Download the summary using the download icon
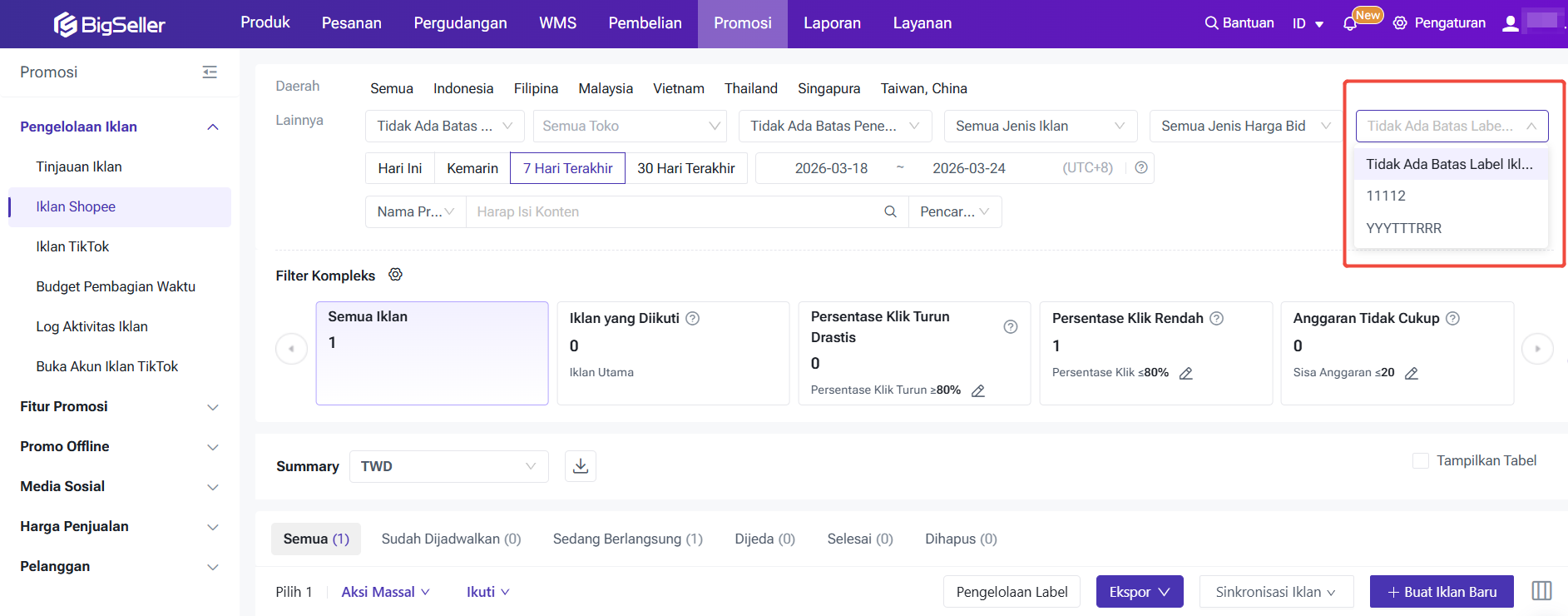1568x616 pixels. click(581, 466)
